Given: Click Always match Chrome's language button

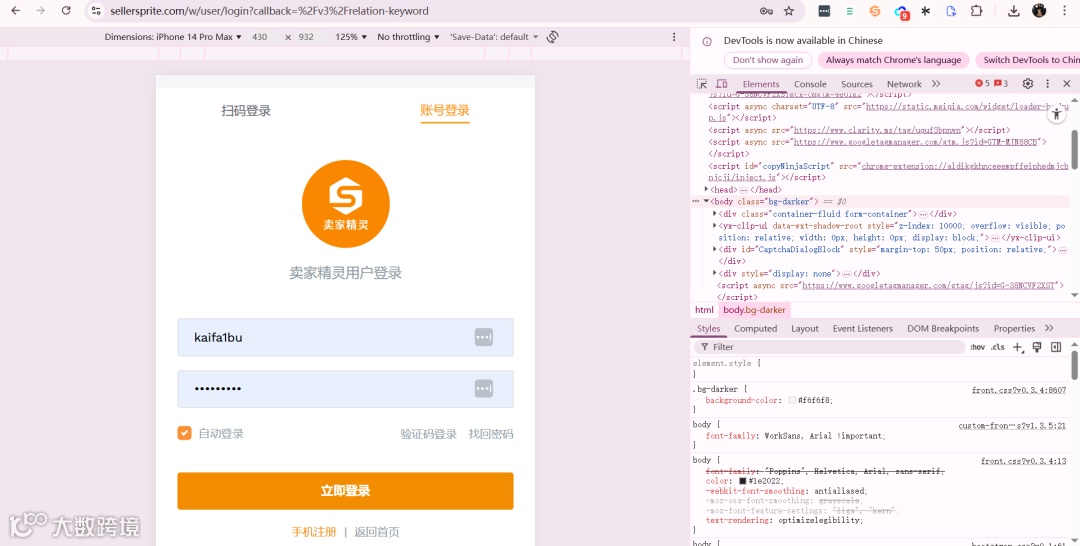Looking at the screenshot, I should pos(893,60).
